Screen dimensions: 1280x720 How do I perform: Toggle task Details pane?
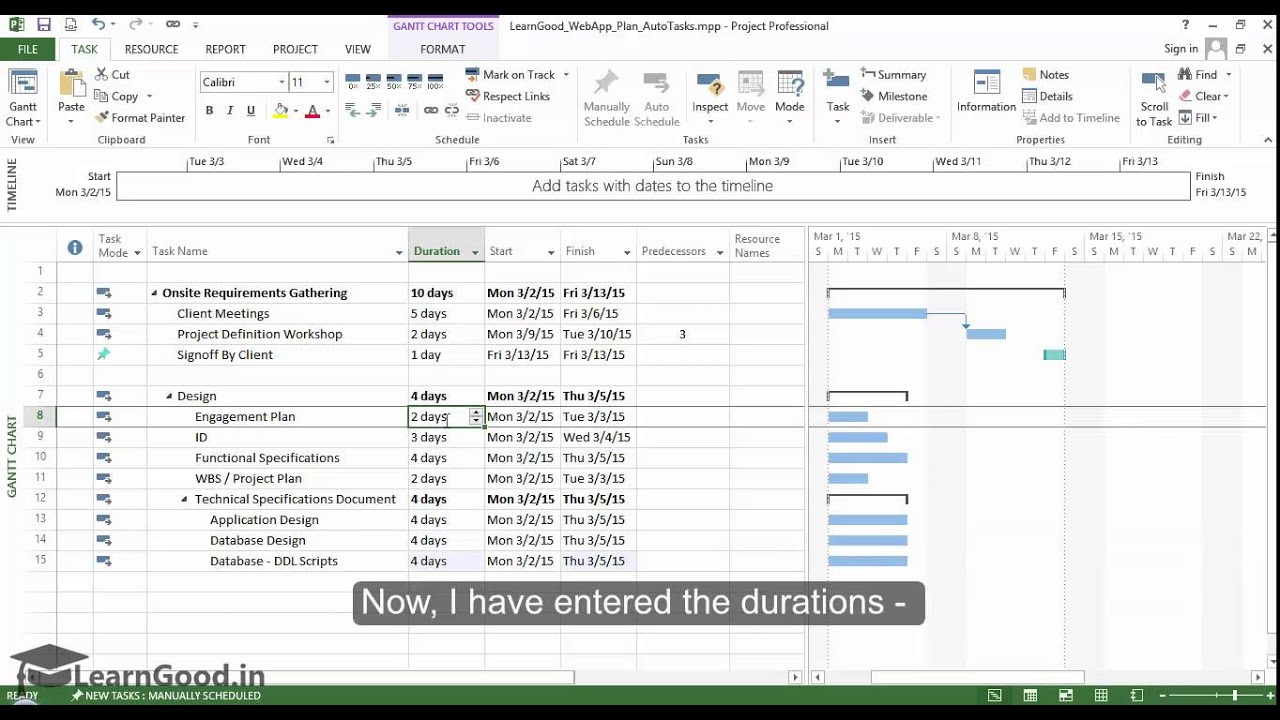click(x=1047, y=96)
